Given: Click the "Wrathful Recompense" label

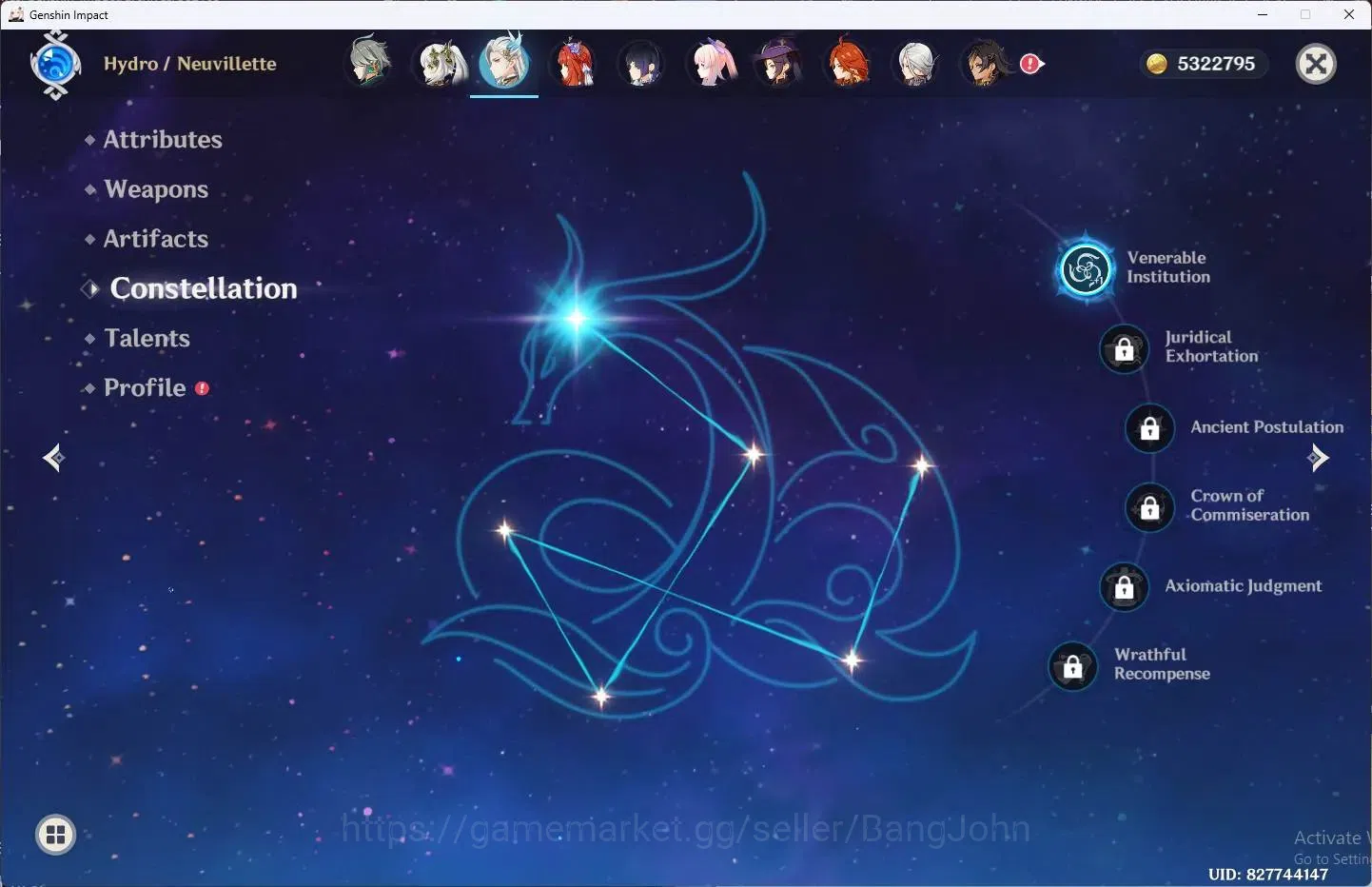Looking at the screenshot, I should 1162,664.
